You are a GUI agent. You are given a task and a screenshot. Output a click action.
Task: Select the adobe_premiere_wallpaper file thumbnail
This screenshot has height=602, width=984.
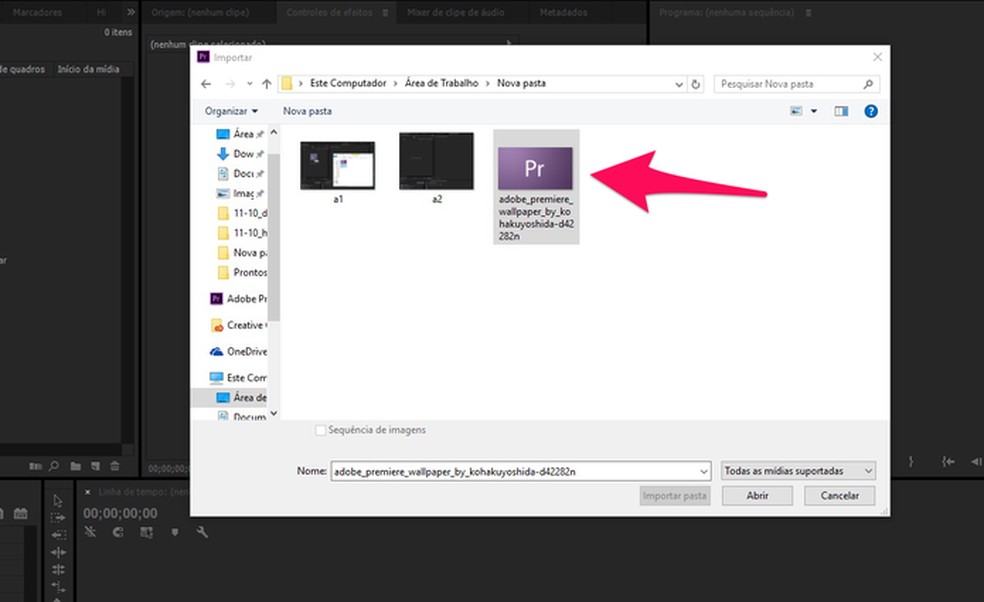tap(535, 168)
